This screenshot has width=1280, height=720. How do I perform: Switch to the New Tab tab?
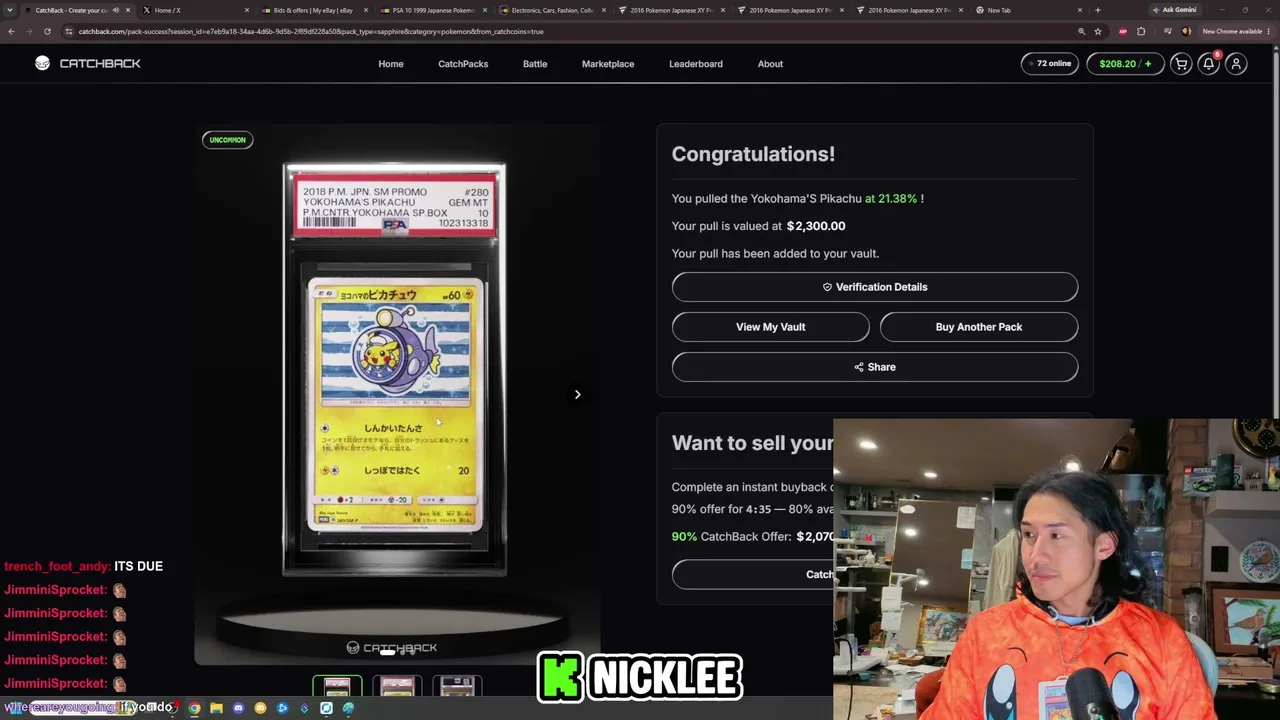(x=1027, y=10)
